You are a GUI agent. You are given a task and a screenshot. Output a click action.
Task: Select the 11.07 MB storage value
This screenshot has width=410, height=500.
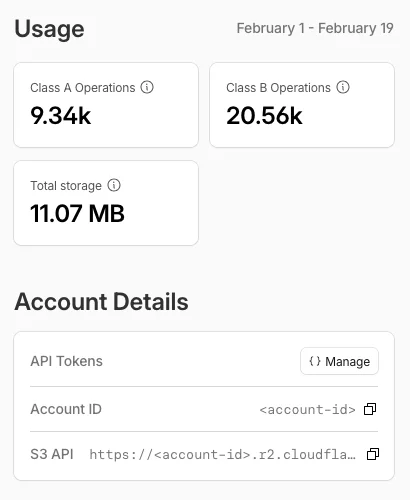coord(77,213)
